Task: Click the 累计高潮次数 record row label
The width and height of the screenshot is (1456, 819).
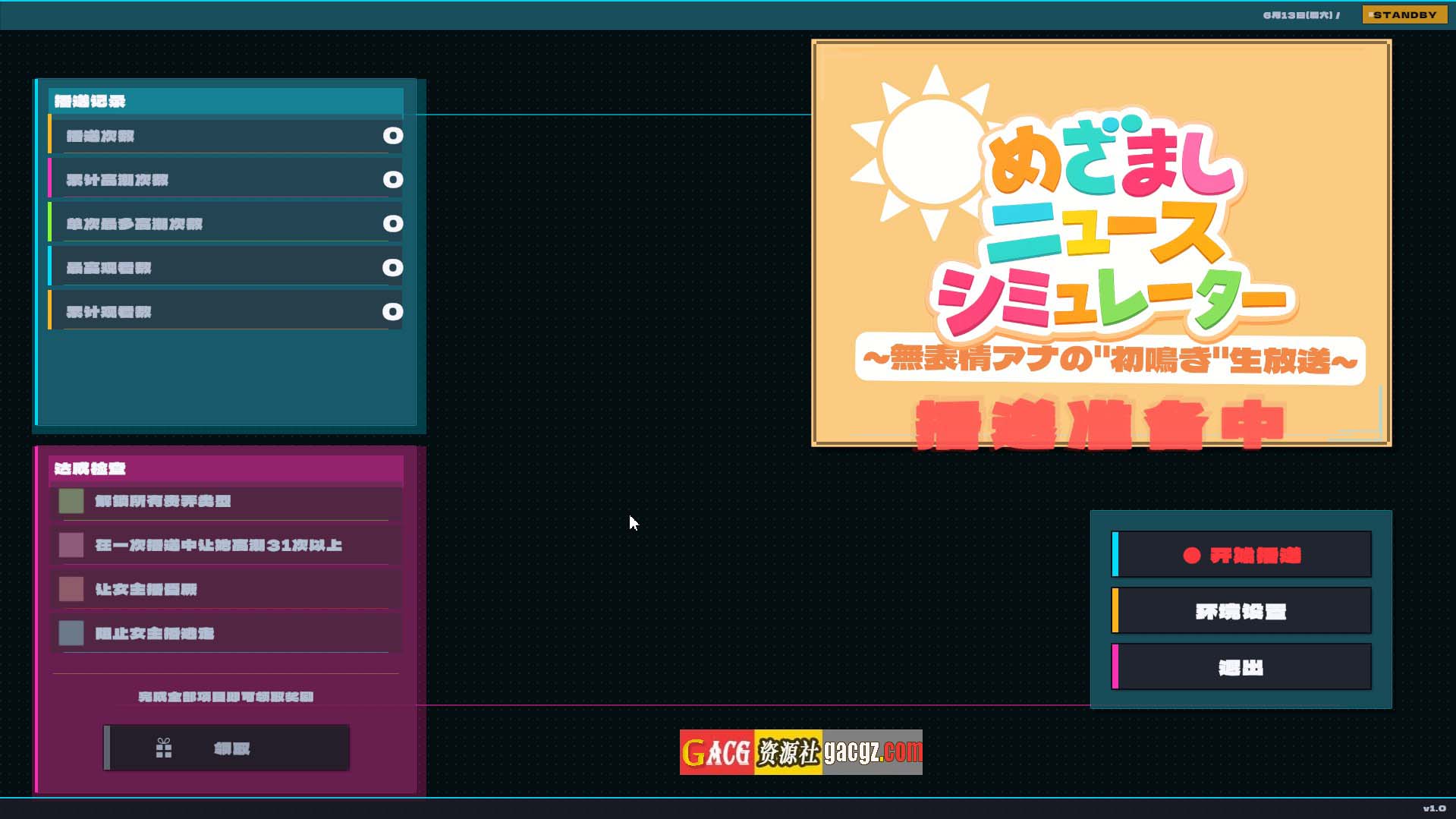Action: pyautogui.click(x=118, y=180)
